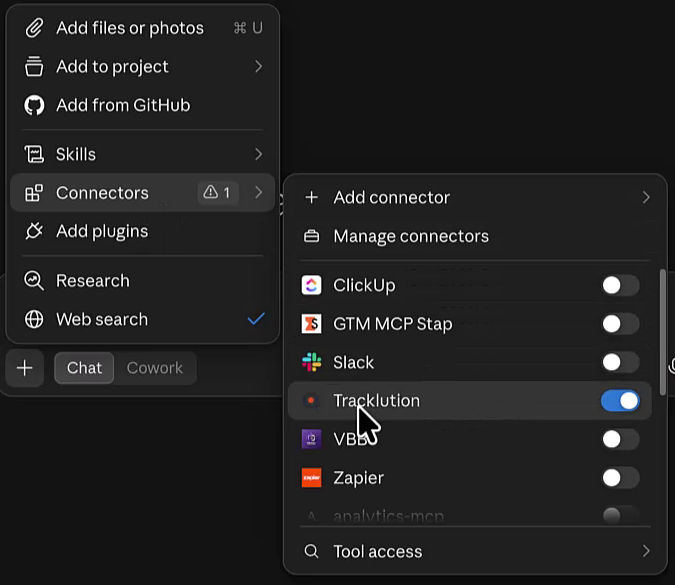Click the GitHub octocat icon
This screenshot has width=675, height=585.
34,105
